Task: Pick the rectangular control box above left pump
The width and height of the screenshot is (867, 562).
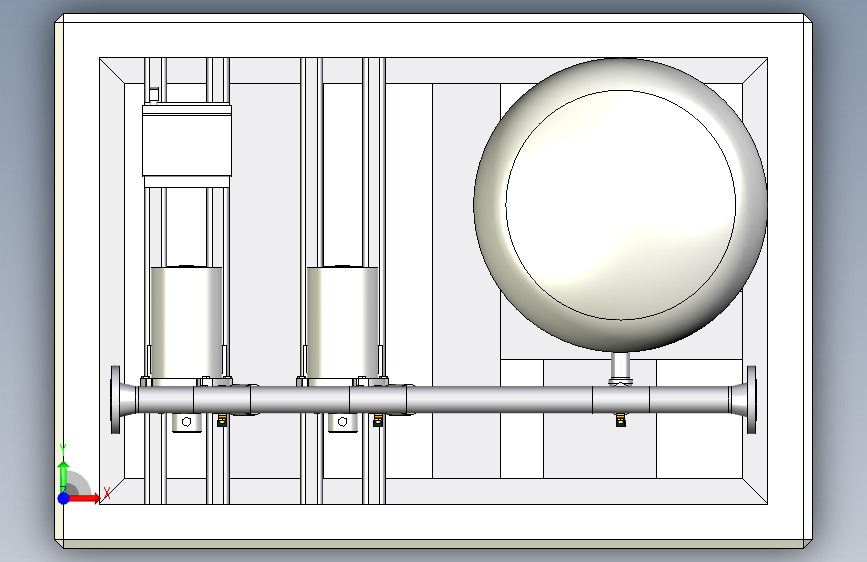Action: (187, 140)
